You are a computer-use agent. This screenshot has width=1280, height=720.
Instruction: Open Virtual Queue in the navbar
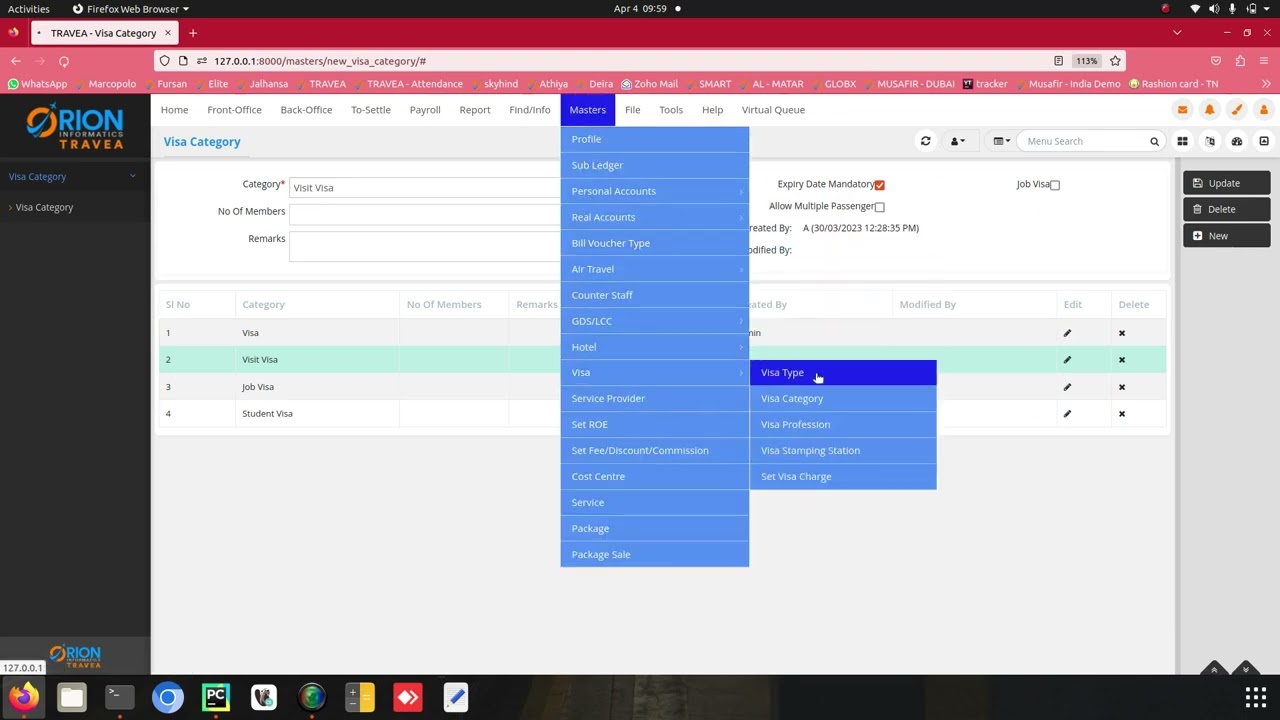[x=773, y=110]
